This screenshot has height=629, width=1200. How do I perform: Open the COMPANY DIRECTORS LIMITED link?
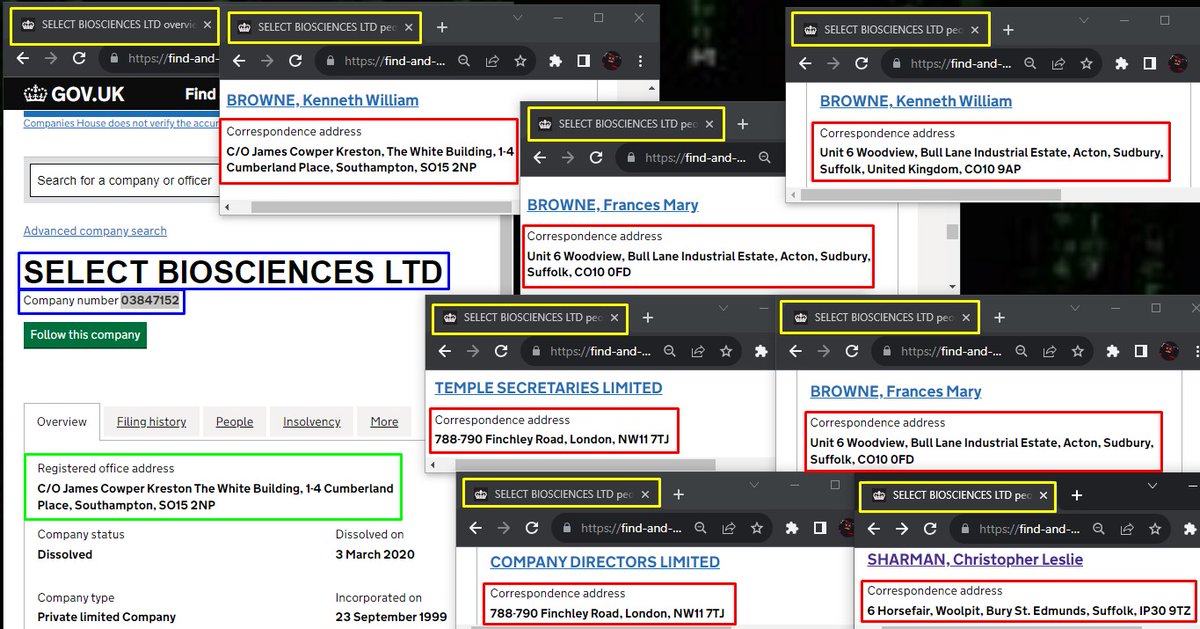[x=605, y=562]
